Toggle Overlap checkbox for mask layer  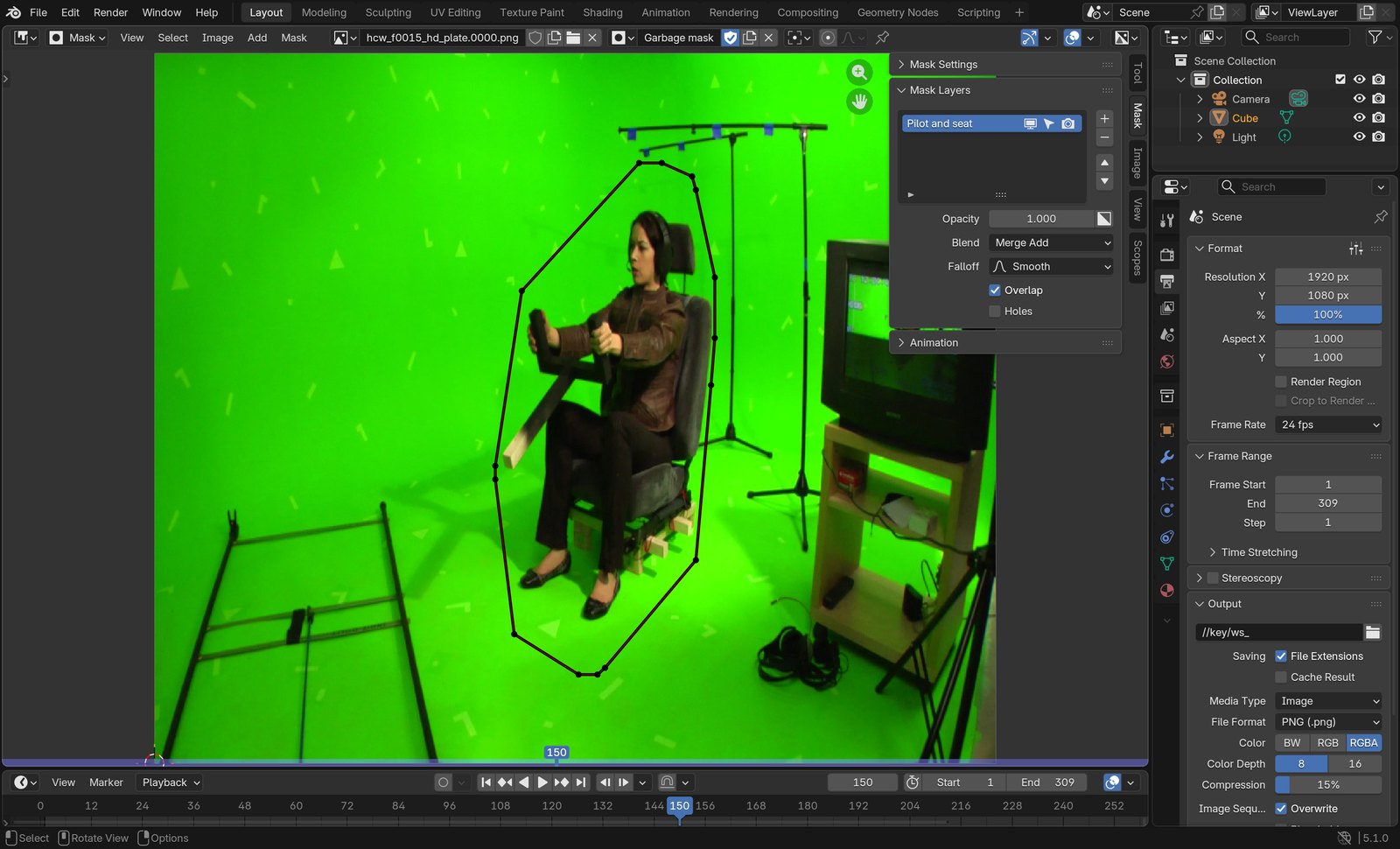(x=995, y=291)
